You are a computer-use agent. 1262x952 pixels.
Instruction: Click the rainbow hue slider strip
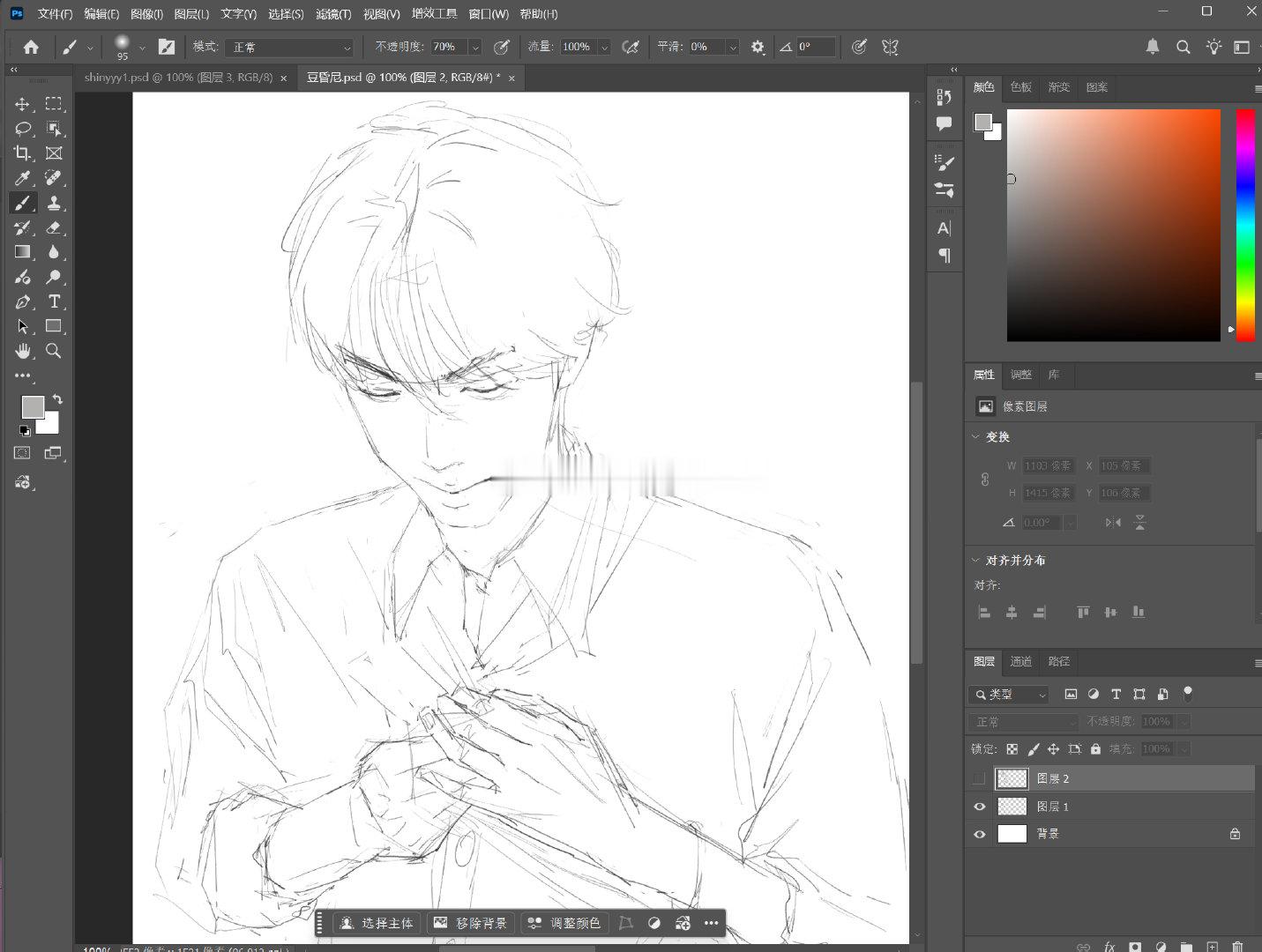coord(1245,225)
